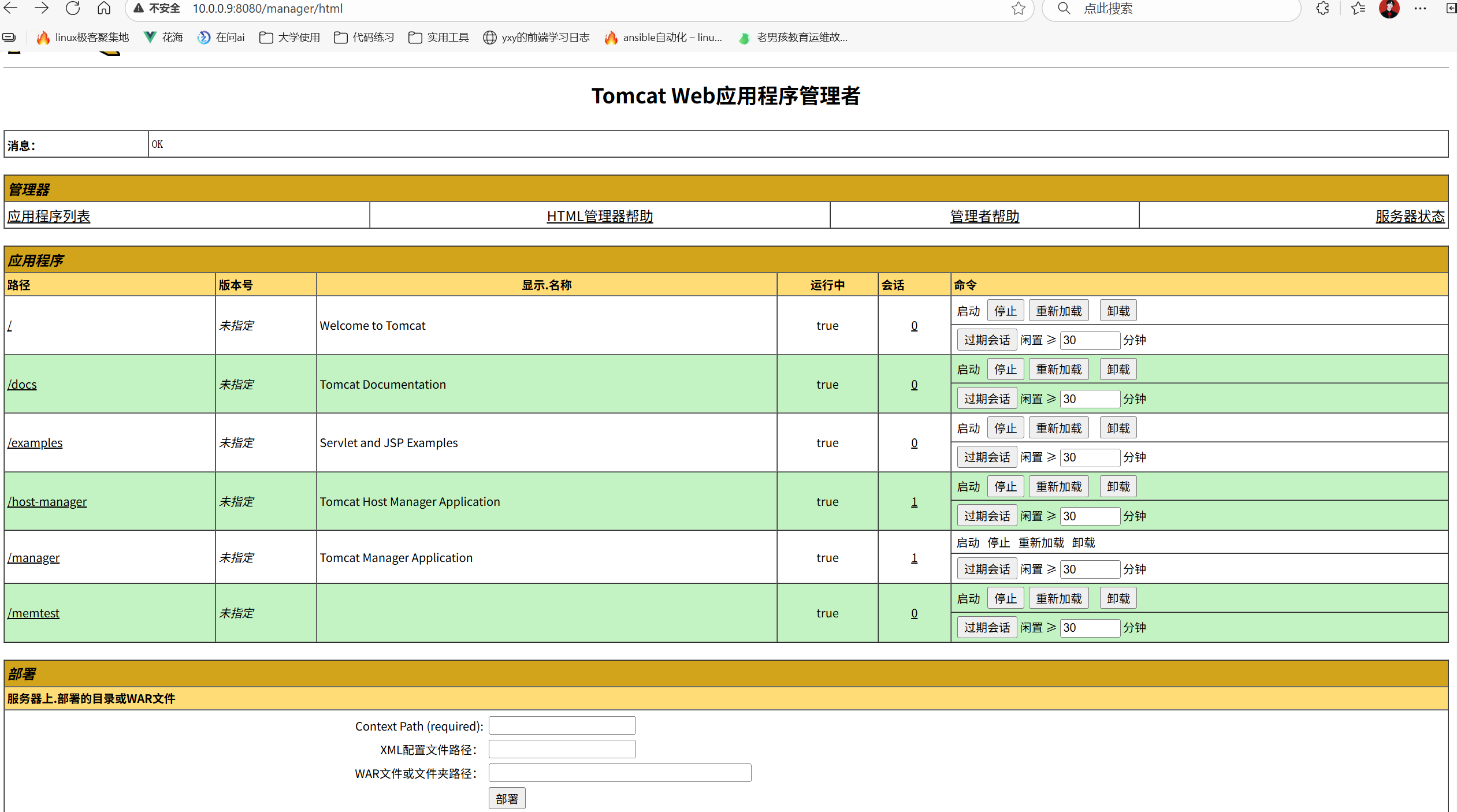Open 管理者帮助 link

point(984,216)
